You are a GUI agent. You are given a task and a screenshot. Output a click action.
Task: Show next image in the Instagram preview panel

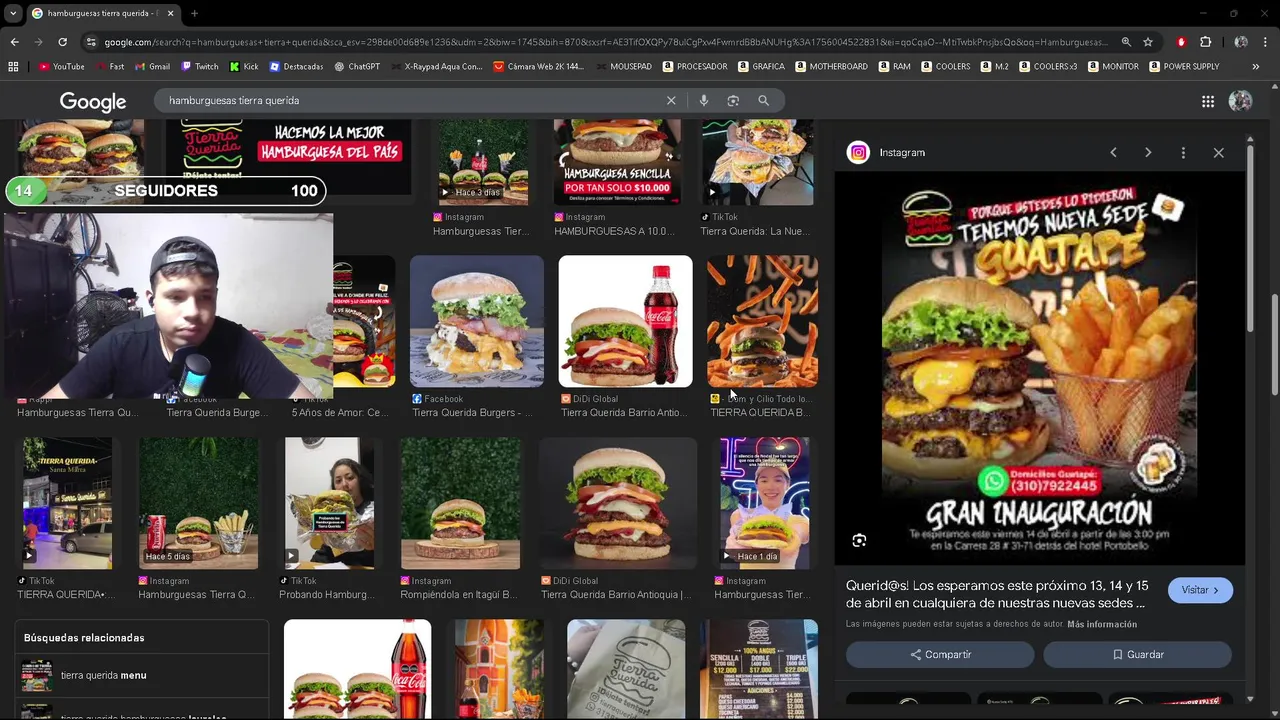1148,153
